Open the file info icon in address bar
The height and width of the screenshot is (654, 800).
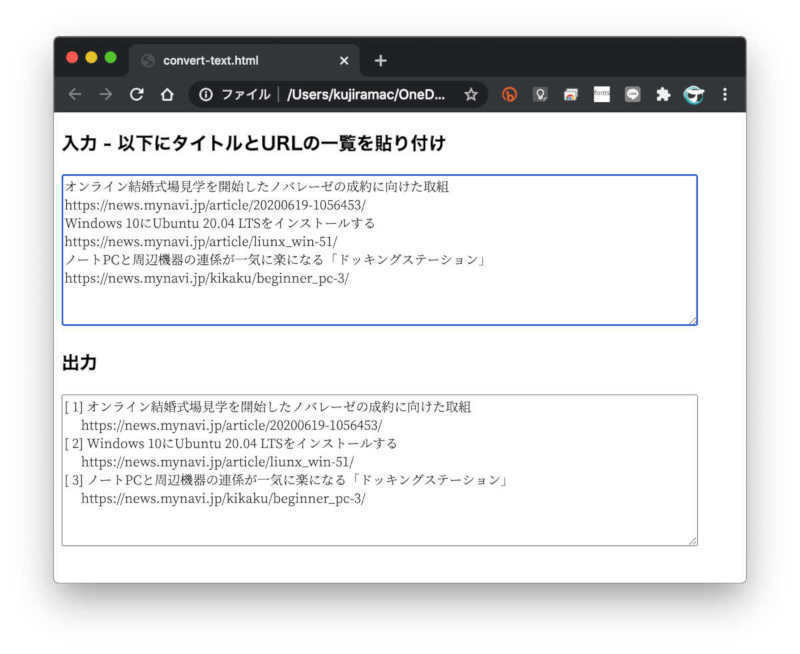click(x=206, y=94)
